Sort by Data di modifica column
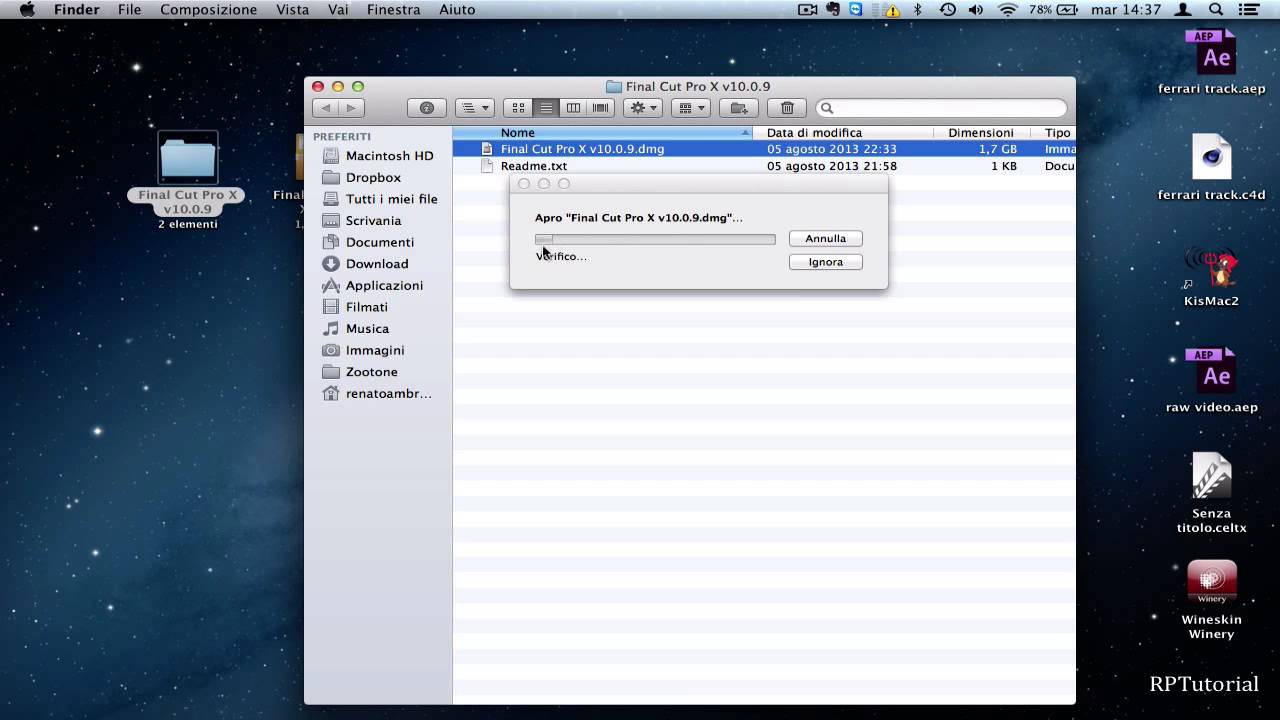This screenshot has width=1280, height=720. click(x=843, y=133)
